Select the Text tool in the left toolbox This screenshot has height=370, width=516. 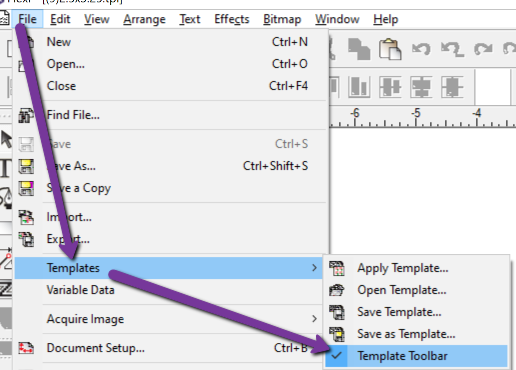6,168
